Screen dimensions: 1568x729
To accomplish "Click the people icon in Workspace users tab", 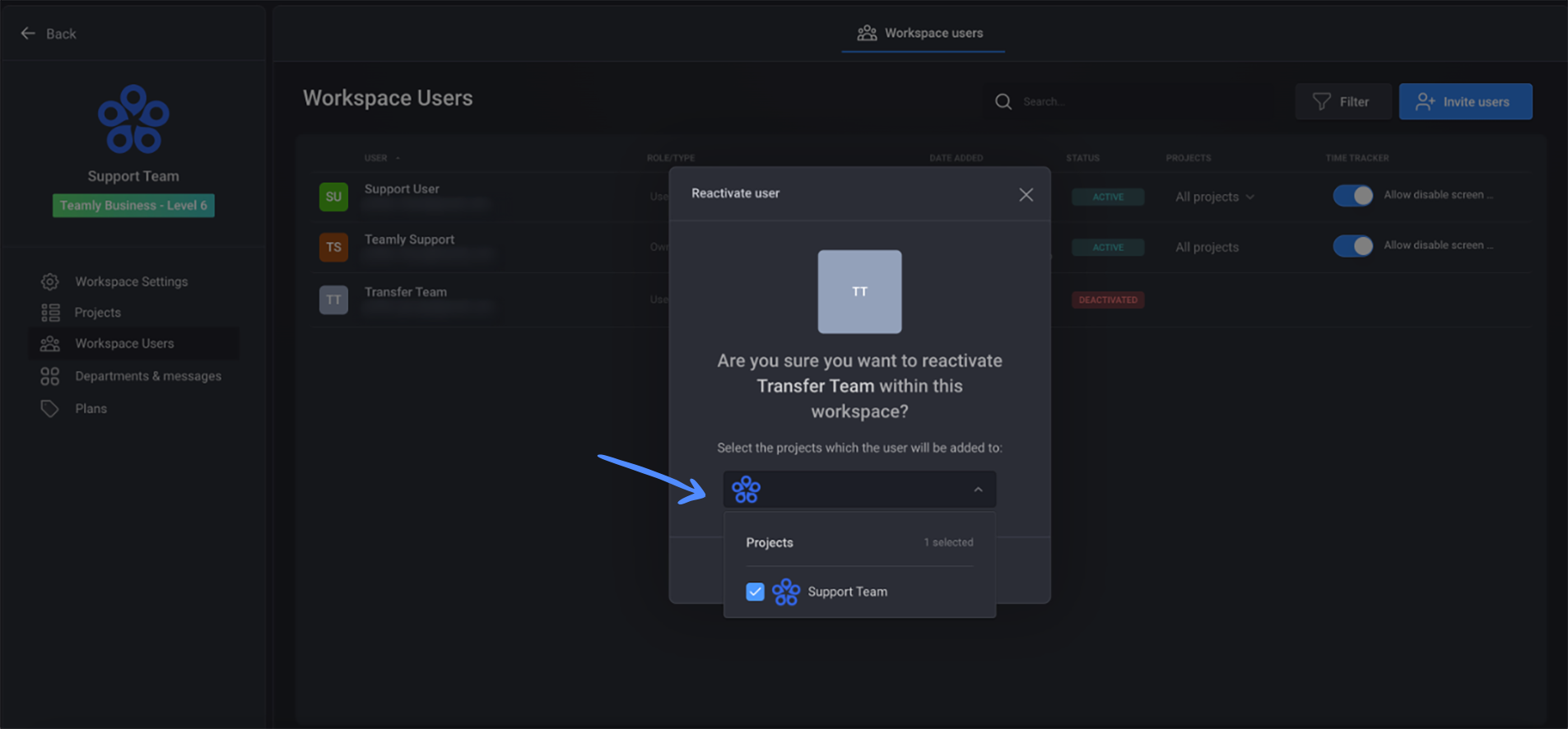I will pos(867,33).
